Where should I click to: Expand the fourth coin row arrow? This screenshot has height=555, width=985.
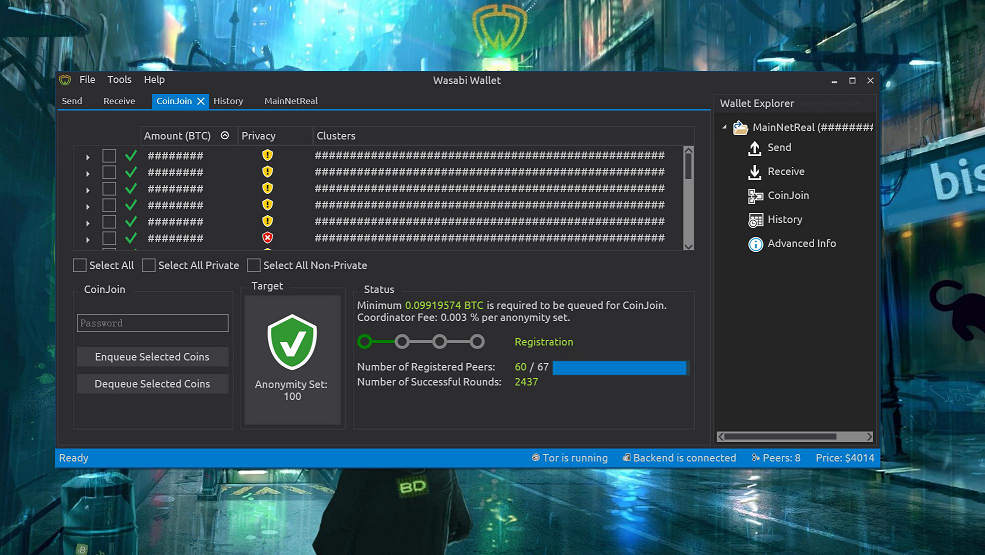(88, 207)
